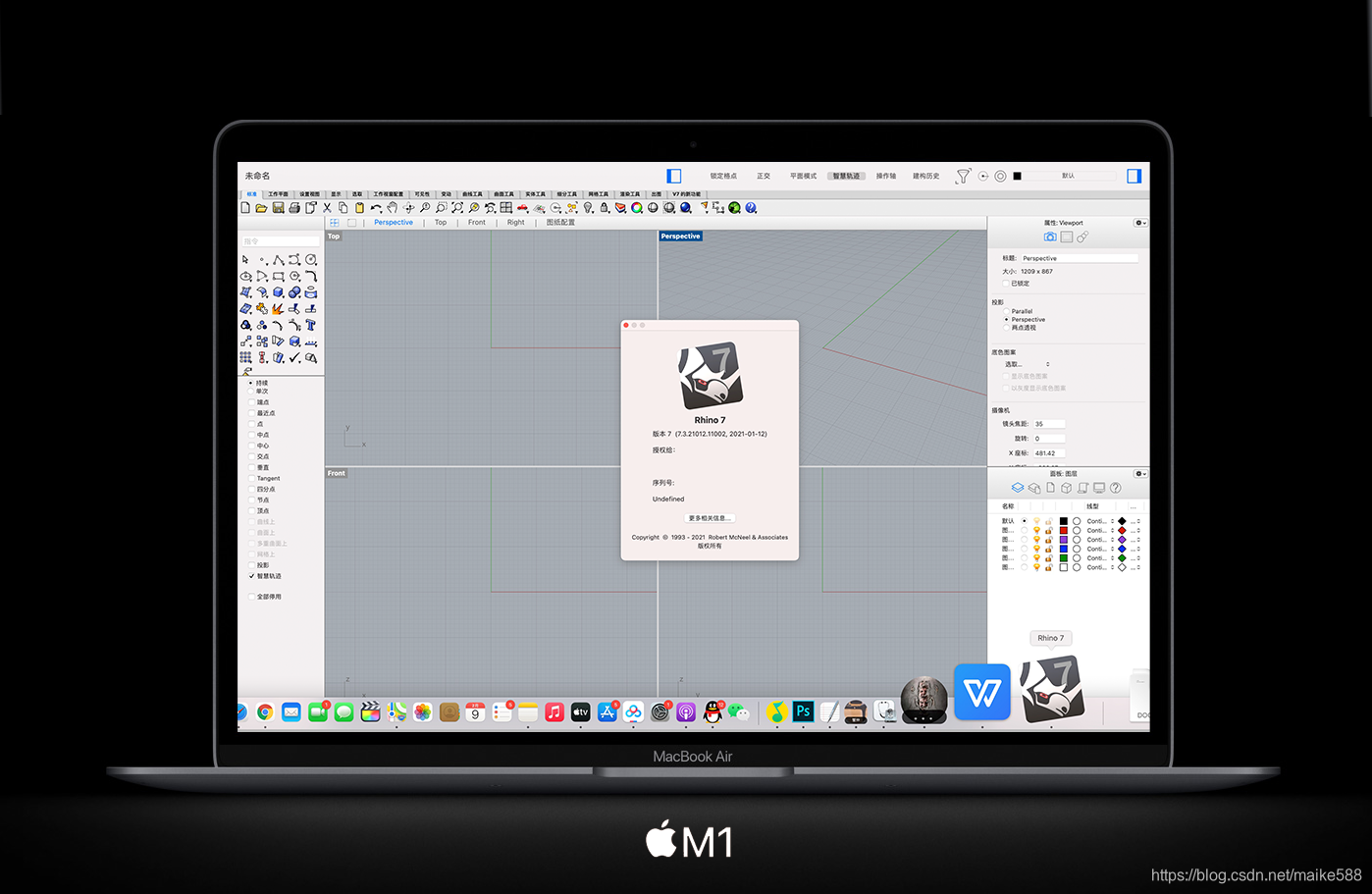Click the color wheel icon in toolbar
Screen dimensions: 1372x894
pyautogui.click(x=637, y=208)
